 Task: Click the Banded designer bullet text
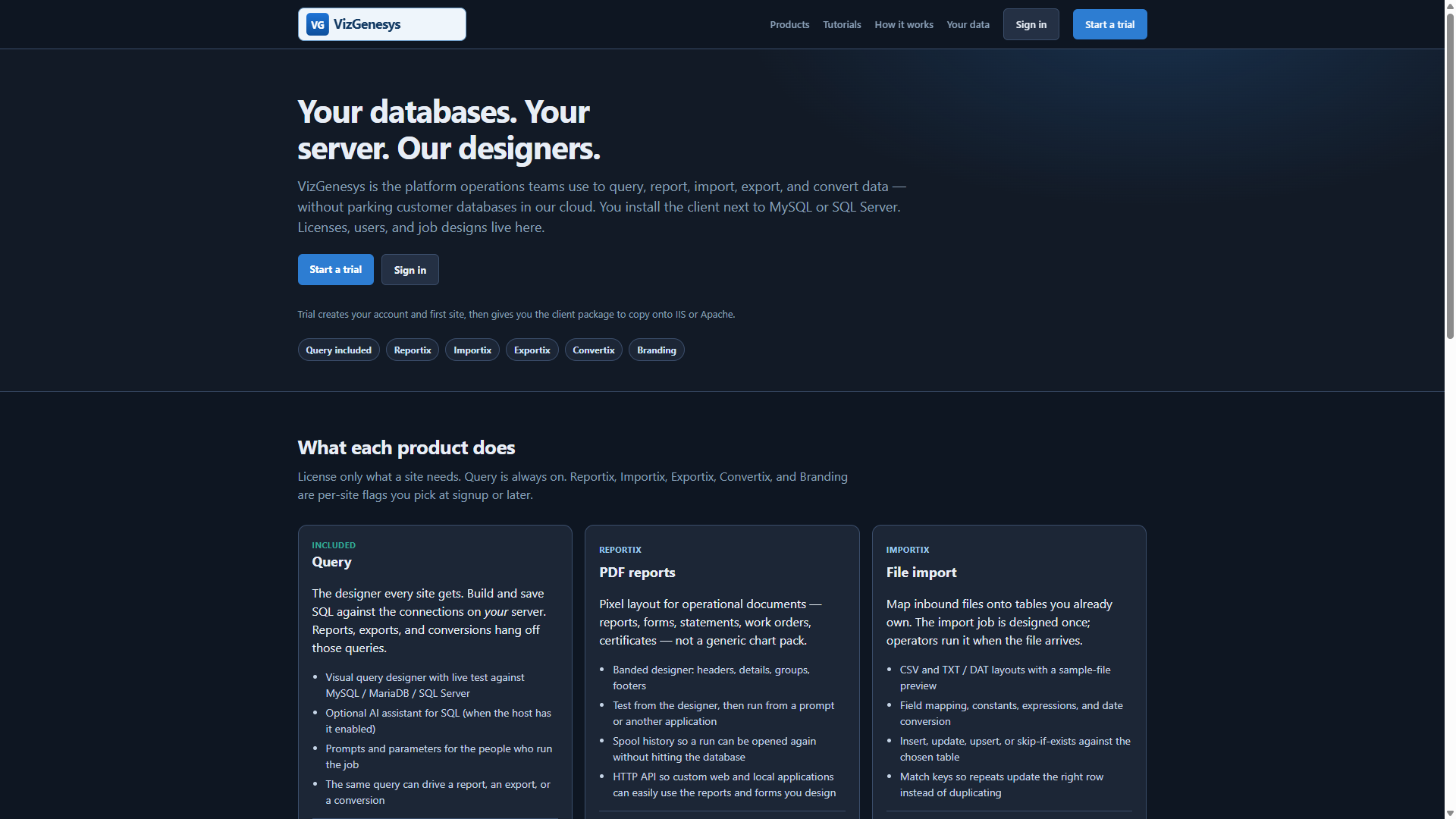point(711,678)
